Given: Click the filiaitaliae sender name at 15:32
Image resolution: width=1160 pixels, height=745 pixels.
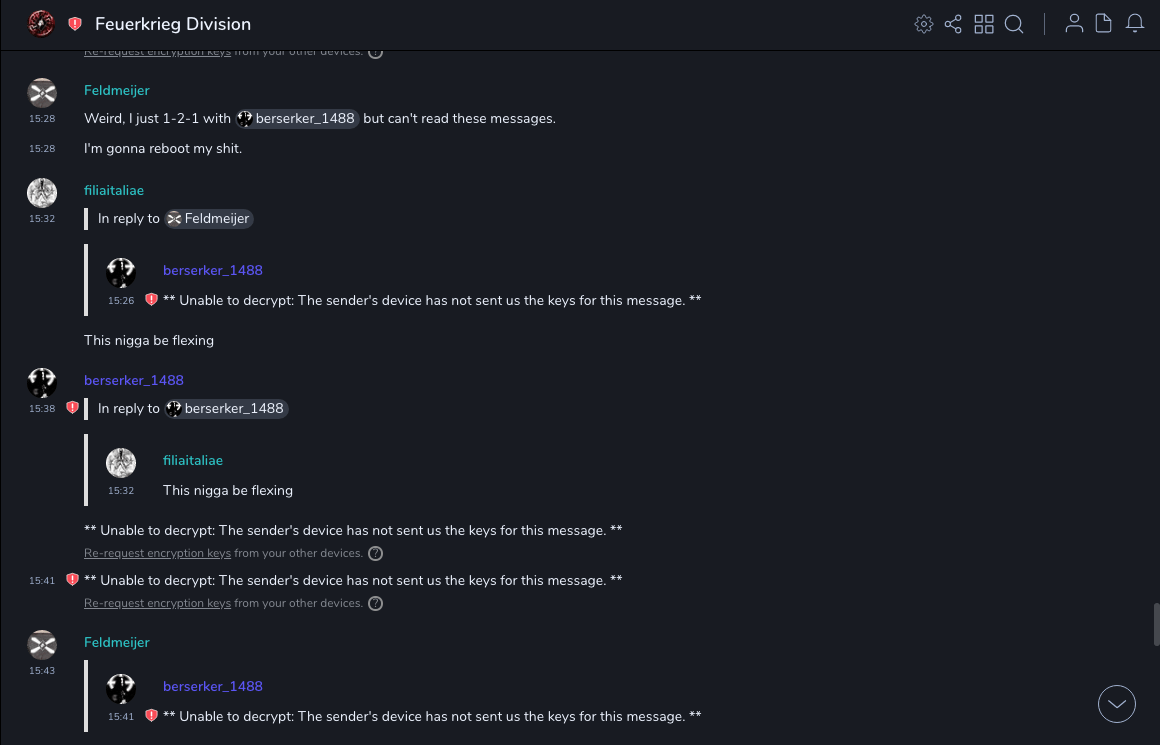Looking at the screenshot, I should pos(114,190).
